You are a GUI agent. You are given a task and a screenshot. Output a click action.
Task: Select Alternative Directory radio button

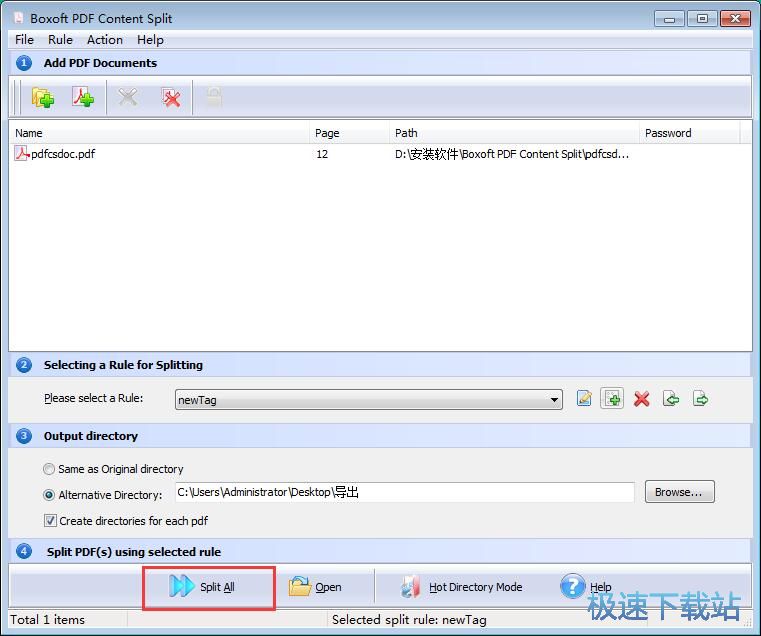[x=49, y=495]
